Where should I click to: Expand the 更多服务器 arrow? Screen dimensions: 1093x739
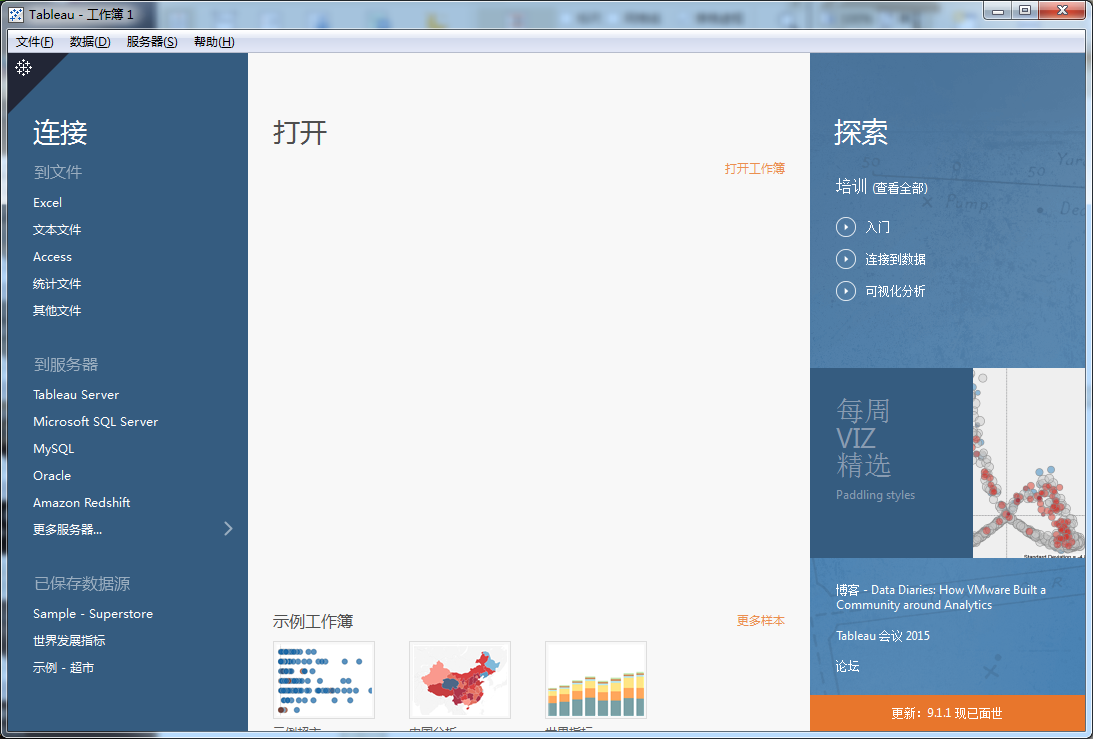coord(228,528)
